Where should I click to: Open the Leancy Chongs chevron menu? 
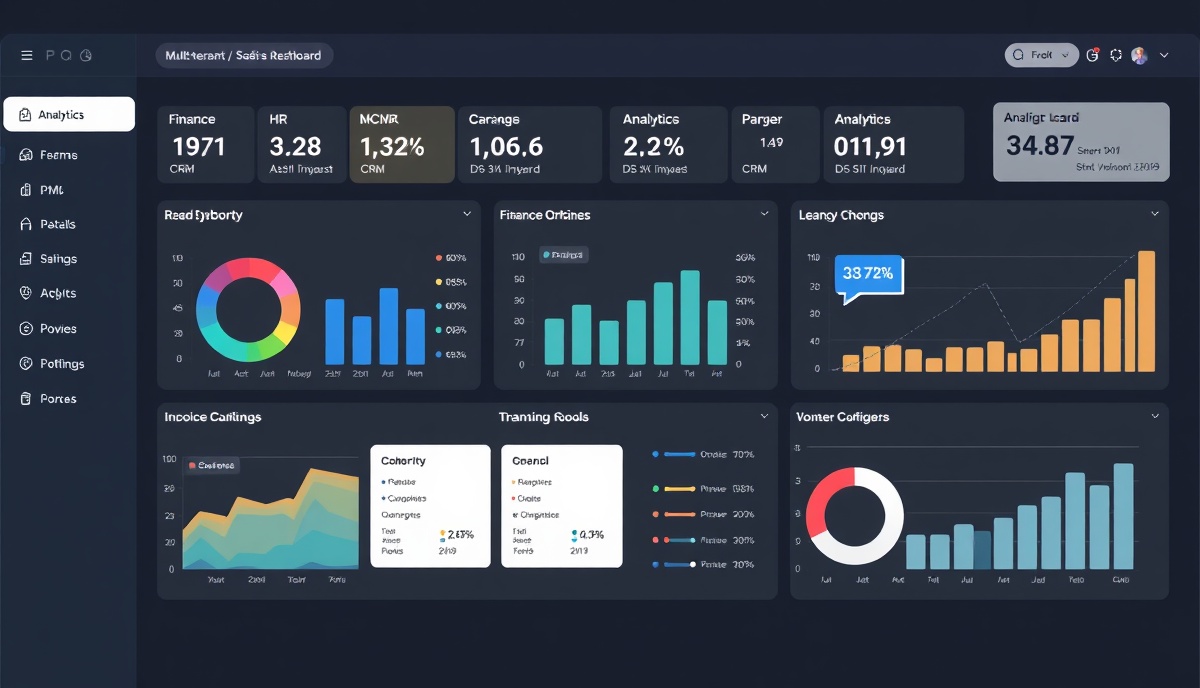coord(1154,213)
